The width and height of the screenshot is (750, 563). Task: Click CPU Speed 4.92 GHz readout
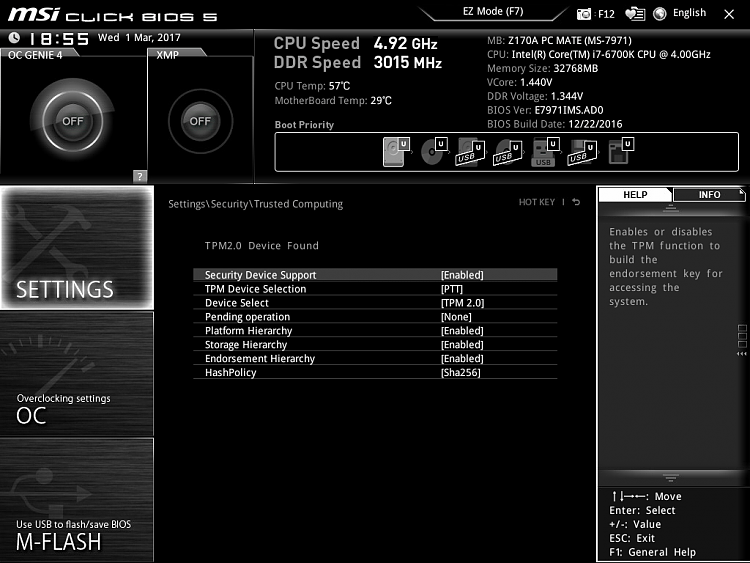[355, 44]
